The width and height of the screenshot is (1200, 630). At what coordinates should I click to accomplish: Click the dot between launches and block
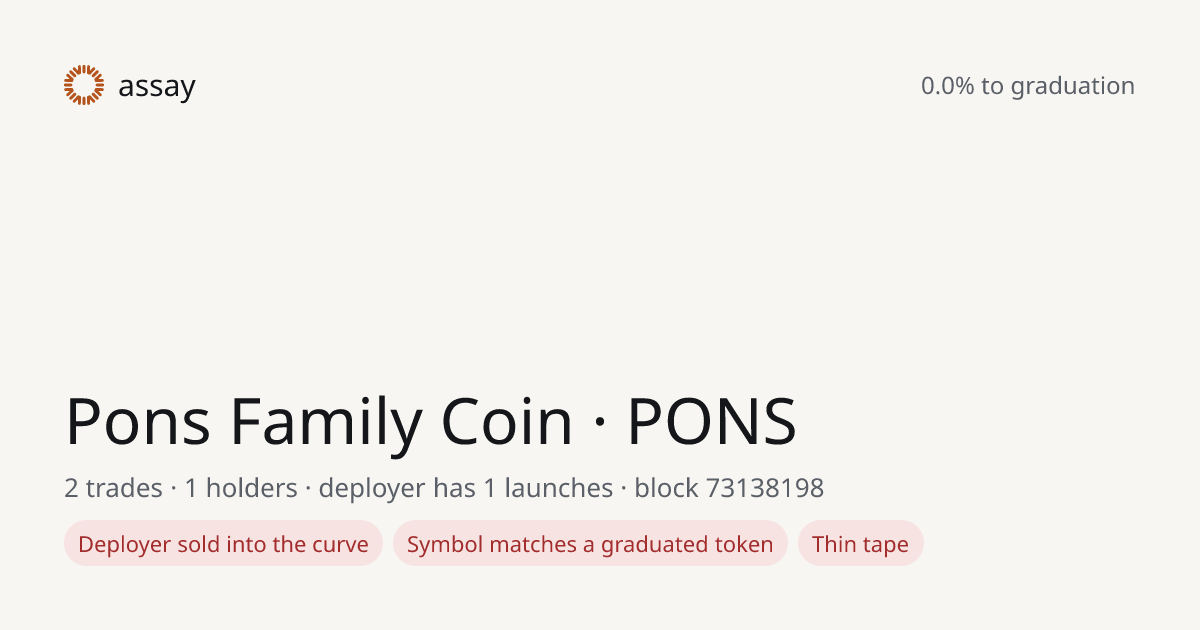[624, 489]
